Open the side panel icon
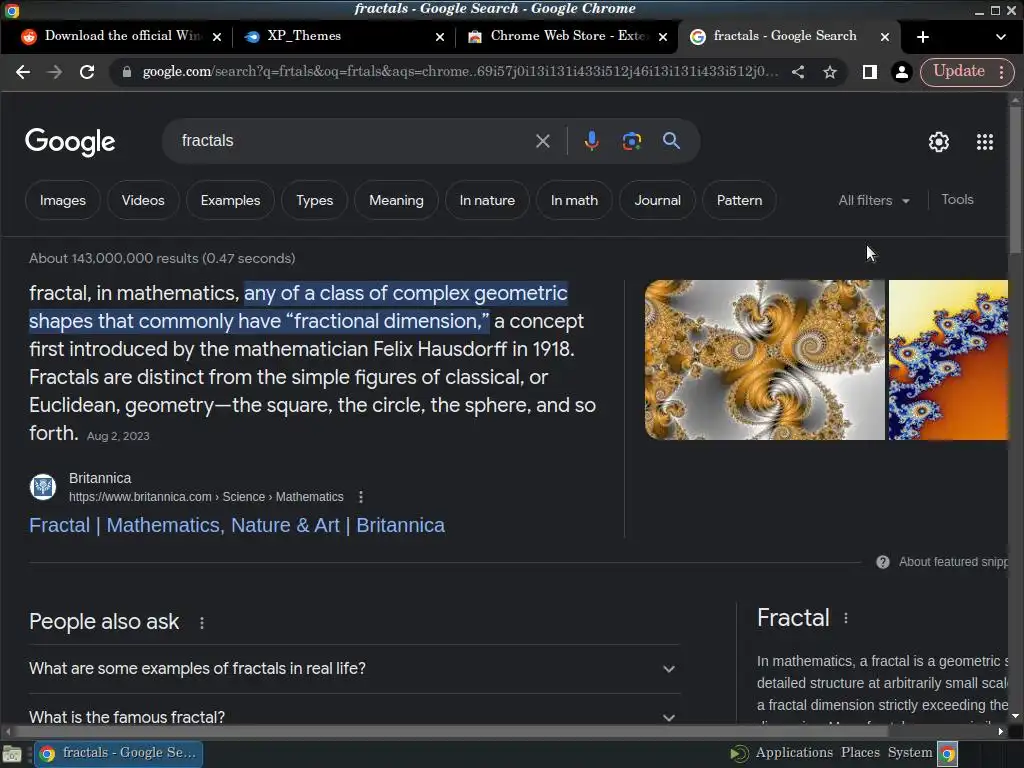Viewport: 1024px width, 768px height. [869, 72]
